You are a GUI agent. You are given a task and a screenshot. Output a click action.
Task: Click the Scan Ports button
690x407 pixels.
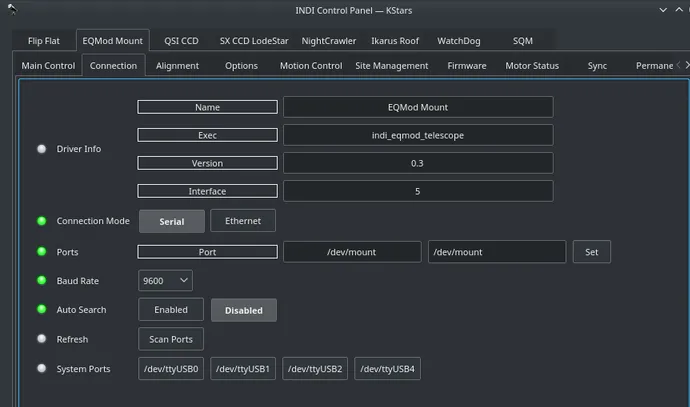click(171, 339)
